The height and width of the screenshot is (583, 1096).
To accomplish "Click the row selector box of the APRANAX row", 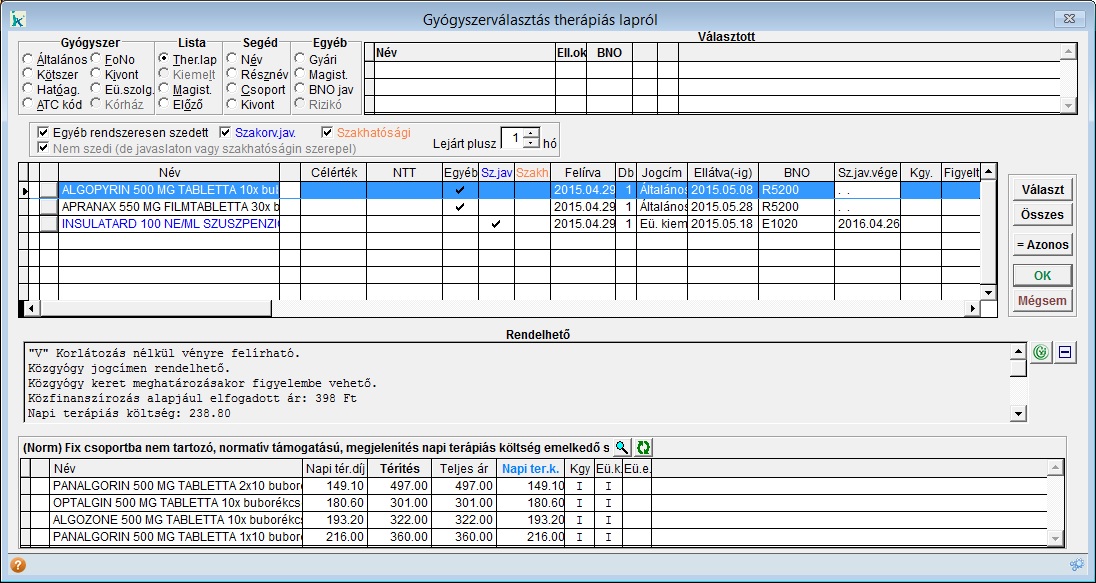I will point(49,206).
